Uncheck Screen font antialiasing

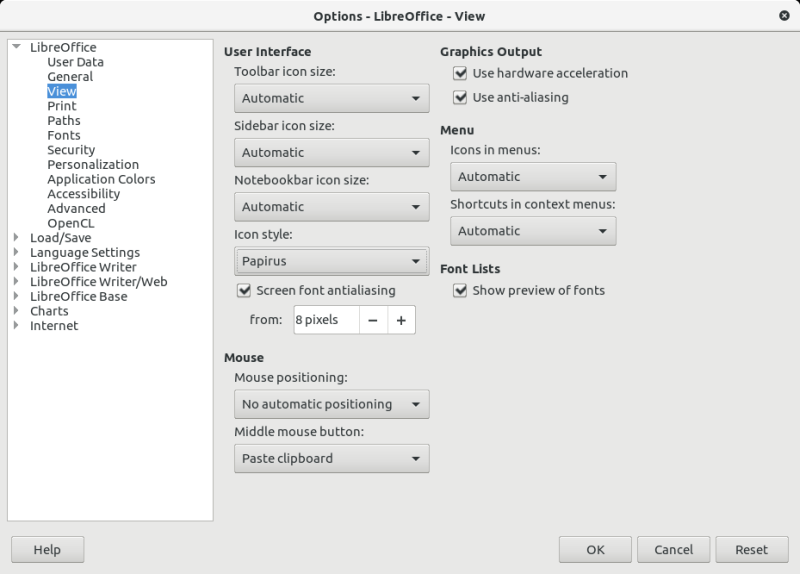[x=243, y=290]
